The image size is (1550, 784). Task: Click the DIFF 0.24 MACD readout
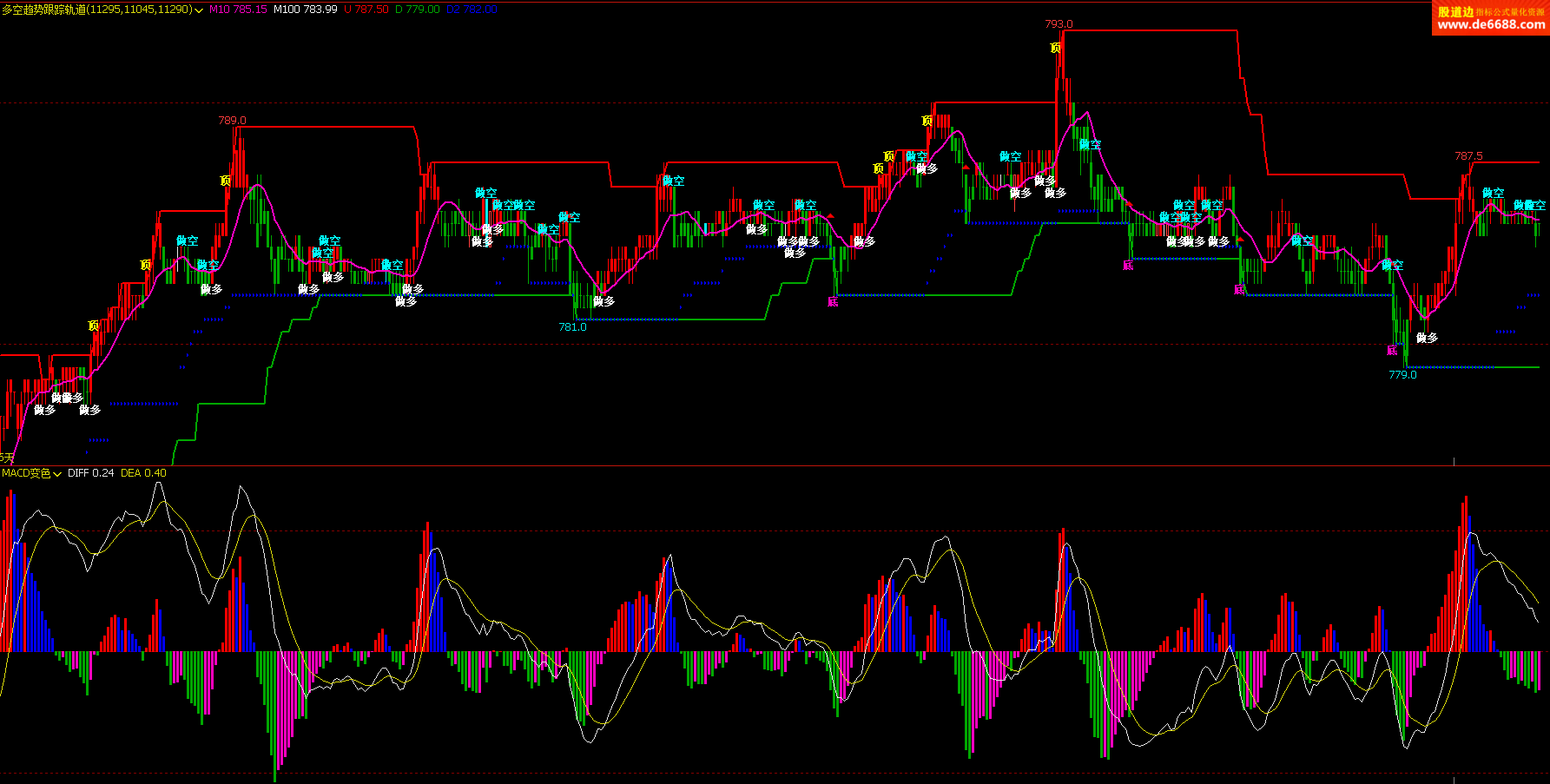(x=90, y=473)
